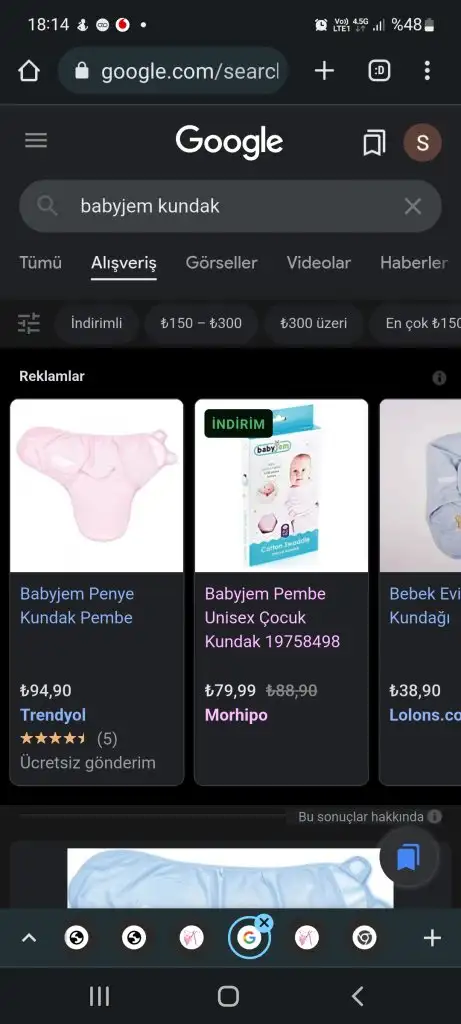The height and width of the screenshot is (1024, 461).
Task: Clear the babyjem kundak search text
Action: coord(413,206)
